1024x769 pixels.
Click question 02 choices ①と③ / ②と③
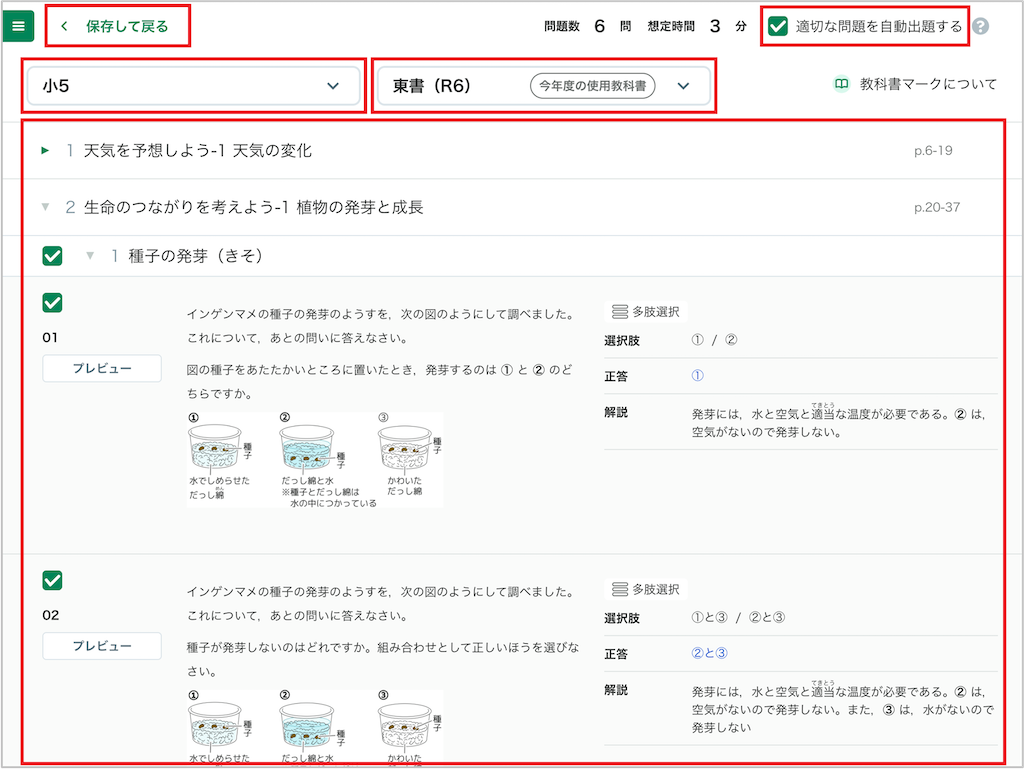pyautogui.click(x=738, y=618)
